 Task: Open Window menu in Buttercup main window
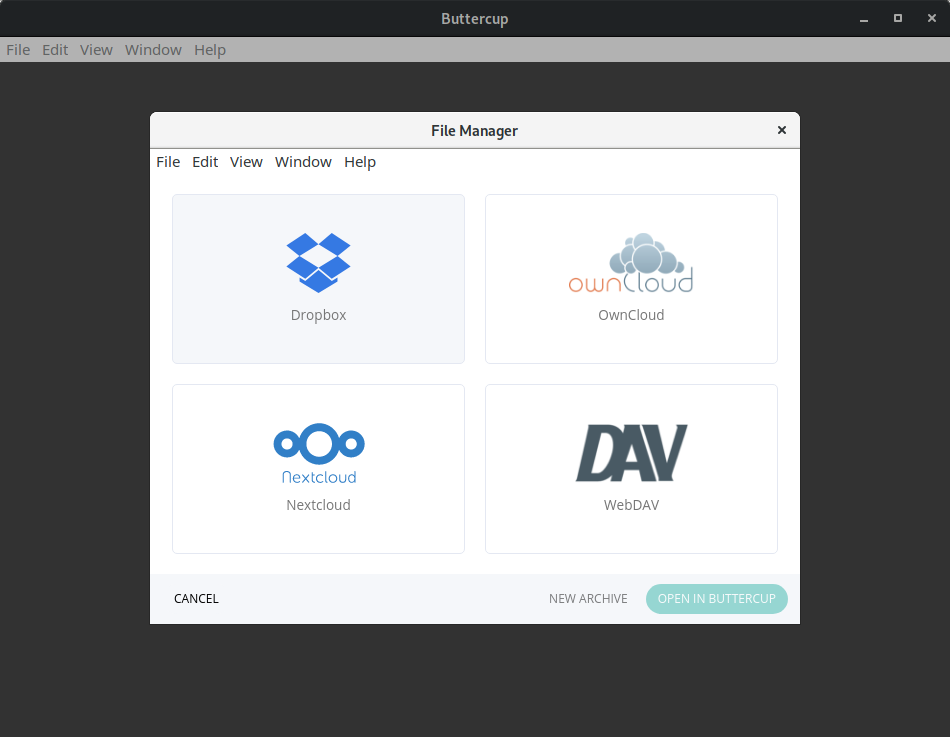[x=153, y=50]
